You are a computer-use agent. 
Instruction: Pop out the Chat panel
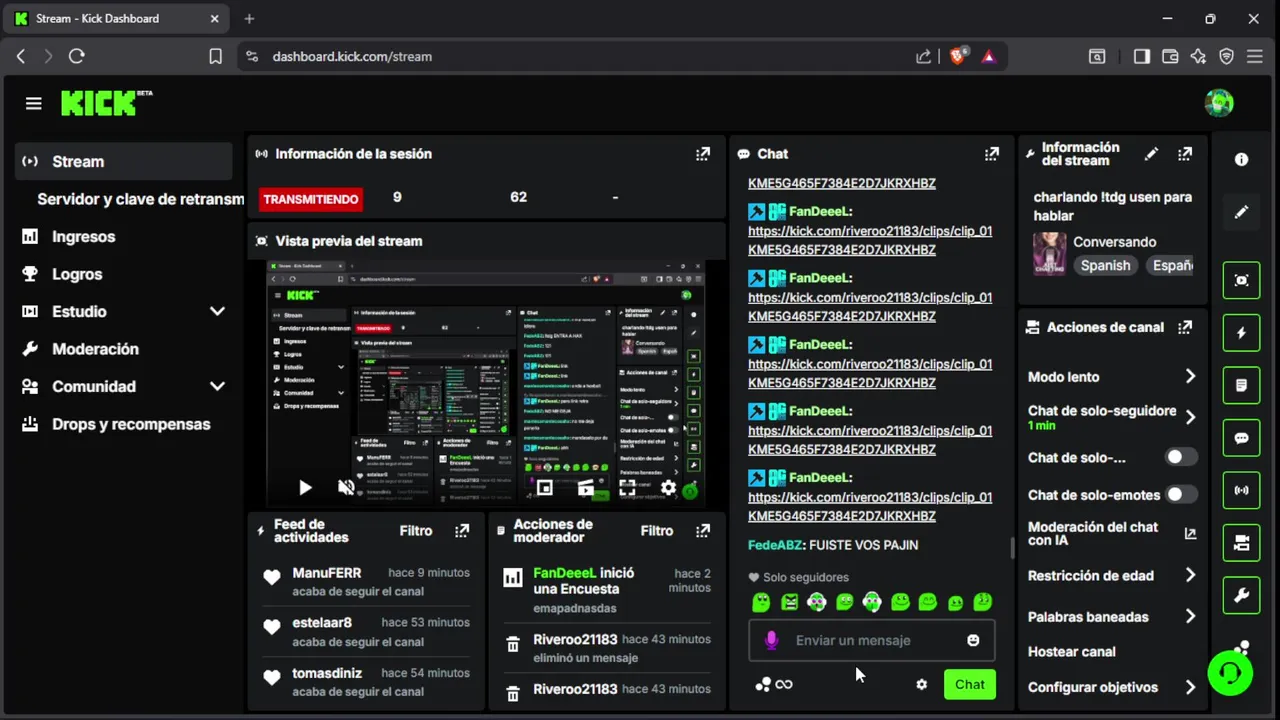(x=991, y=154)
